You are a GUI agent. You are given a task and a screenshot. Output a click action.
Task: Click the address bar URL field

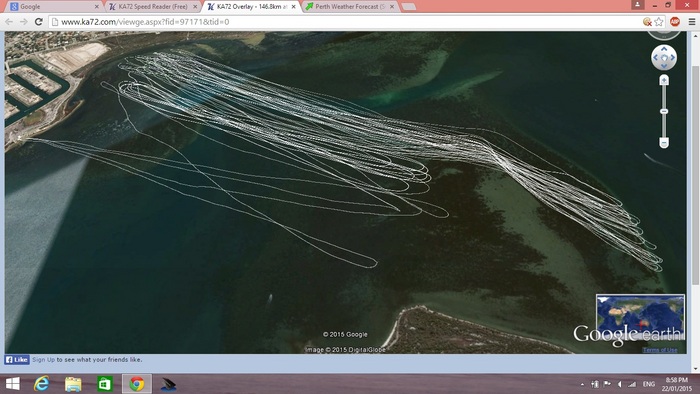click(344, 22)
